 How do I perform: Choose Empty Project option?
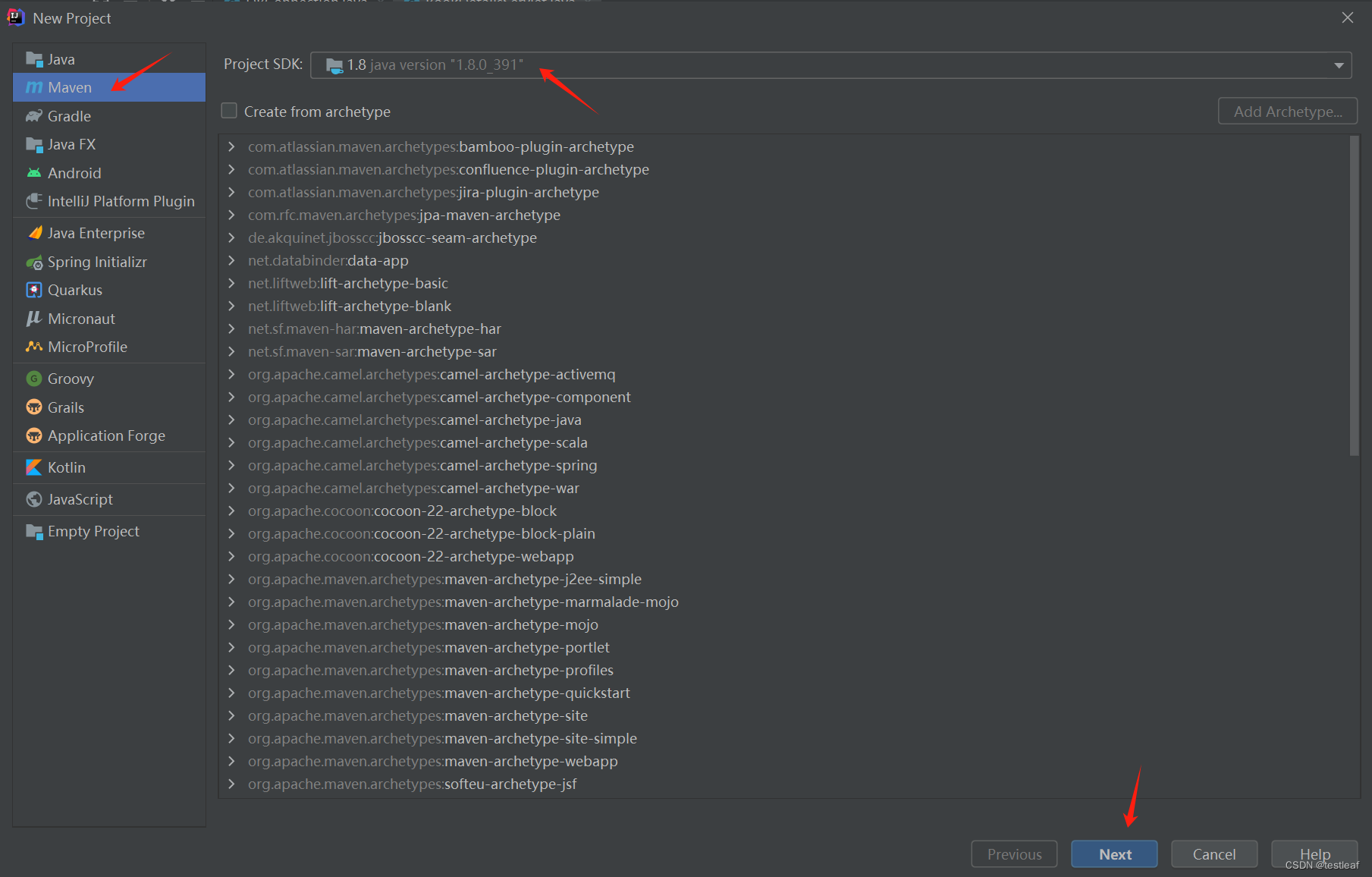tap(109, 531)
